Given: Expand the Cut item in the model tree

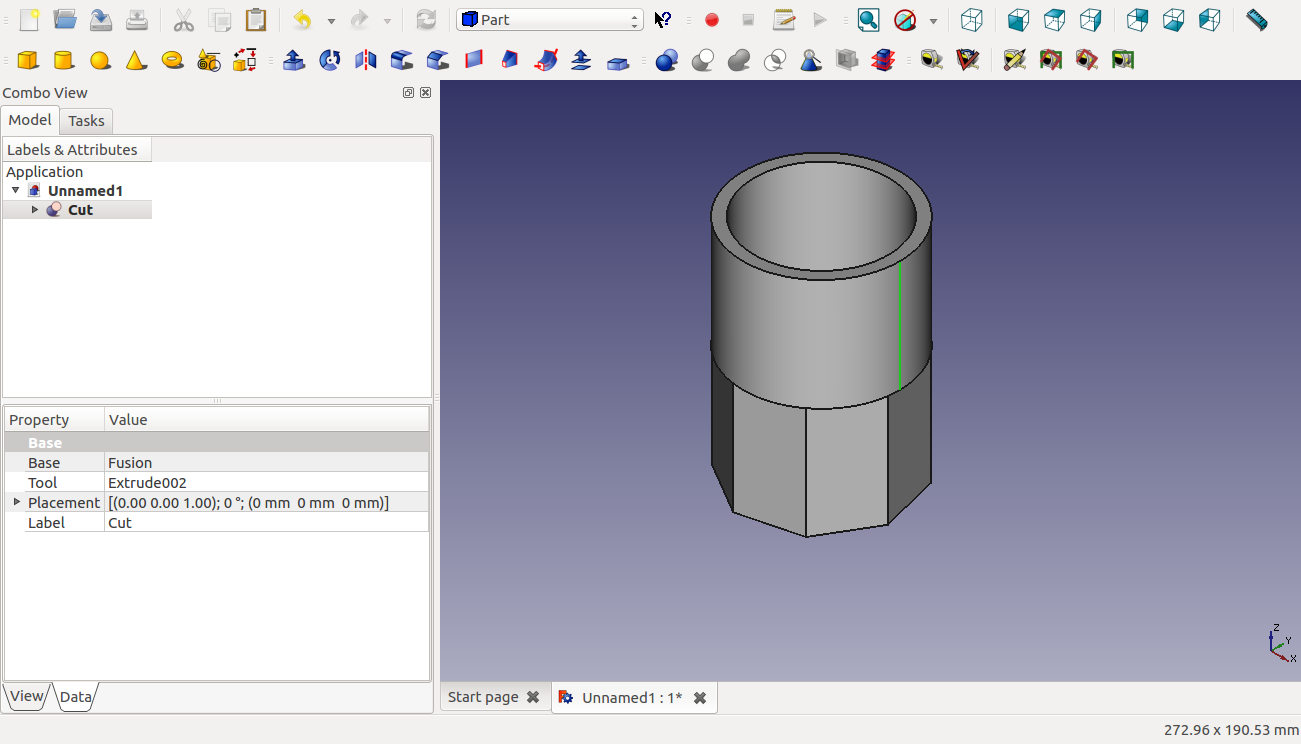Looking at the screenshot, I should pyautogui.click(x=35, y=209).
